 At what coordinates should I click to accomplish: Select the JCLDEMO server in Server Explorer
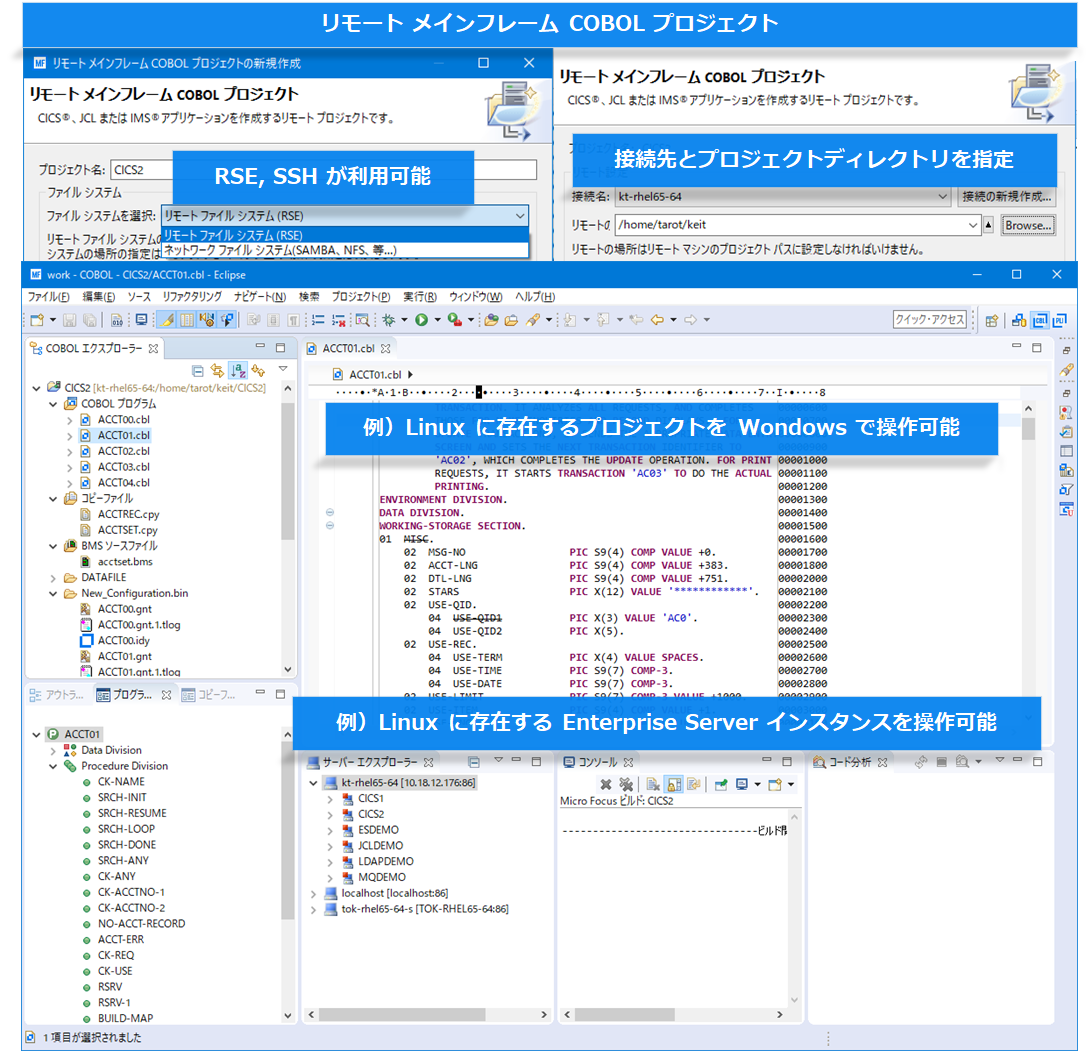(380, 846)
